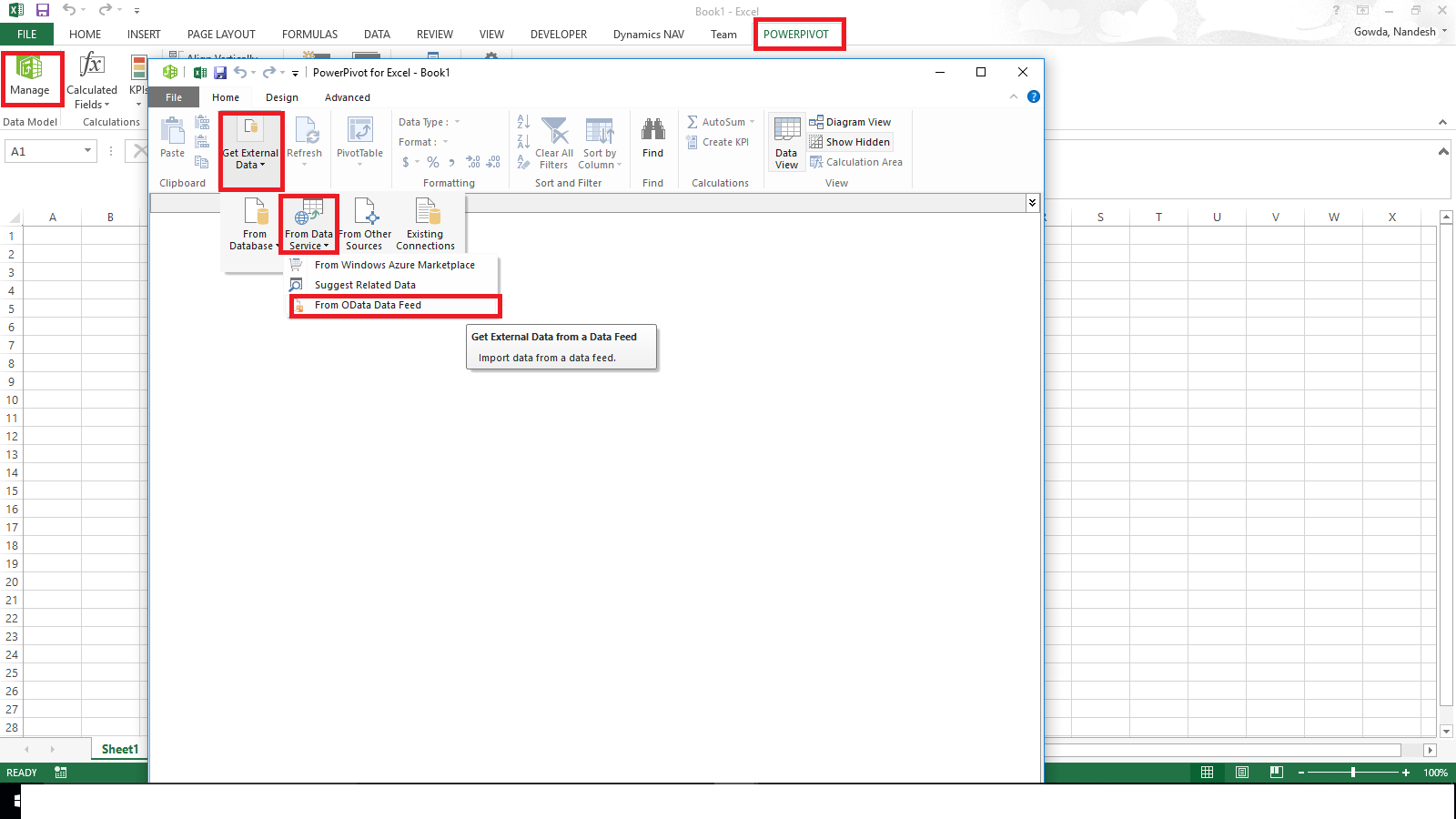
Task: Undo in PowerPivot quick access toolbar
Action: (240, 73)
